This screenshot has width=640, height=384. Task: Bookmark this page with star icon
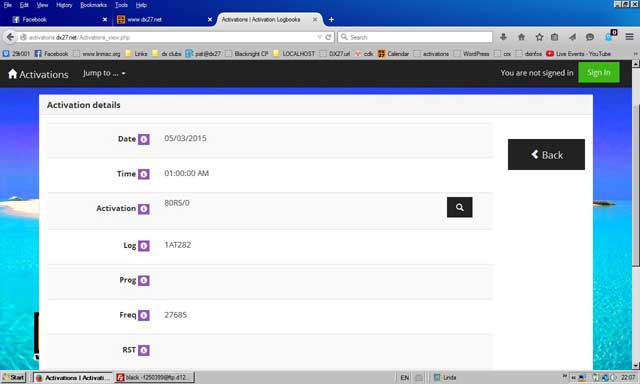539,37
